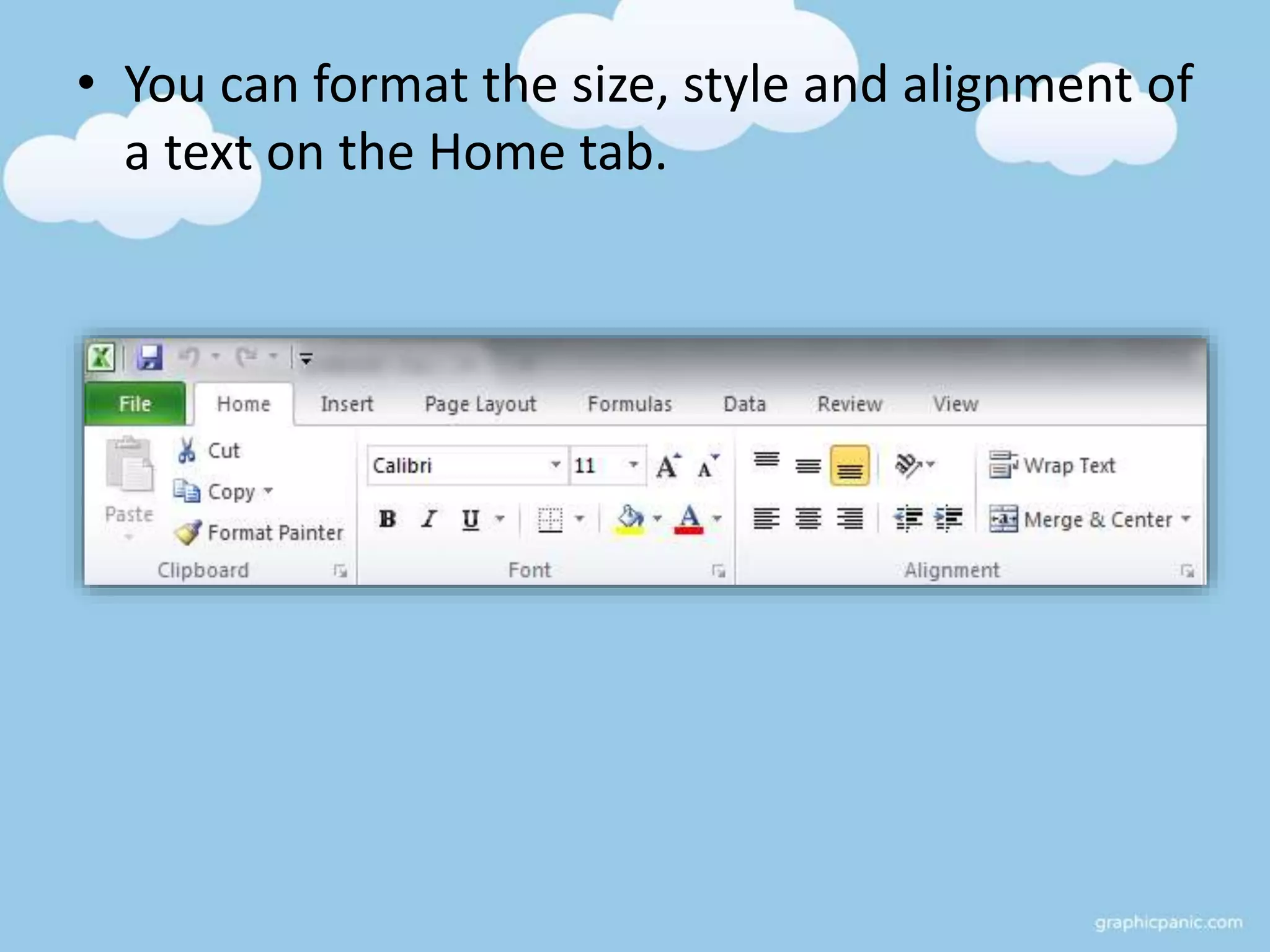Open the Formulas tab
This screenshot has width=1270, height=952.
click(x=629, y=404)
